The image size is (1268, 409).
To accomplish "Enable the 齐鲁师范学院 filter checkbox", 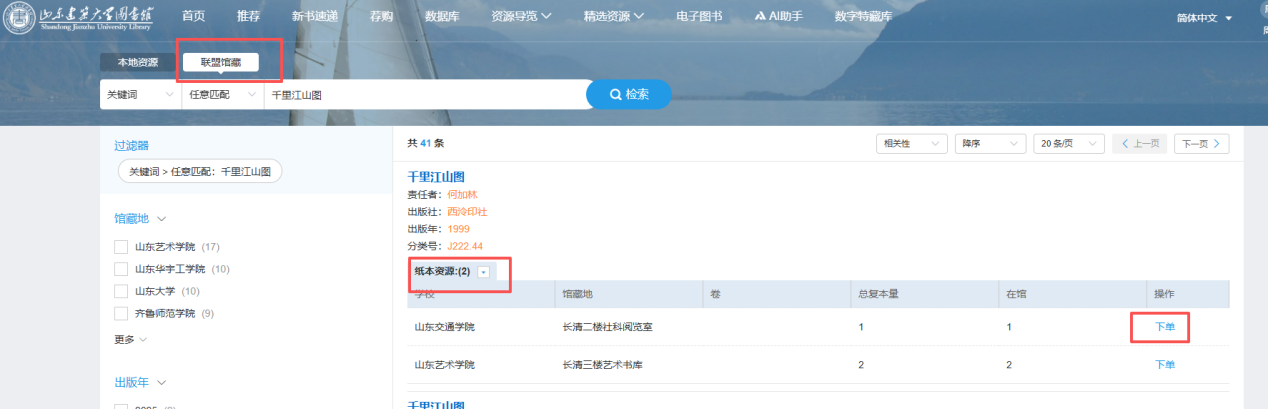I will tap(121, 313).
